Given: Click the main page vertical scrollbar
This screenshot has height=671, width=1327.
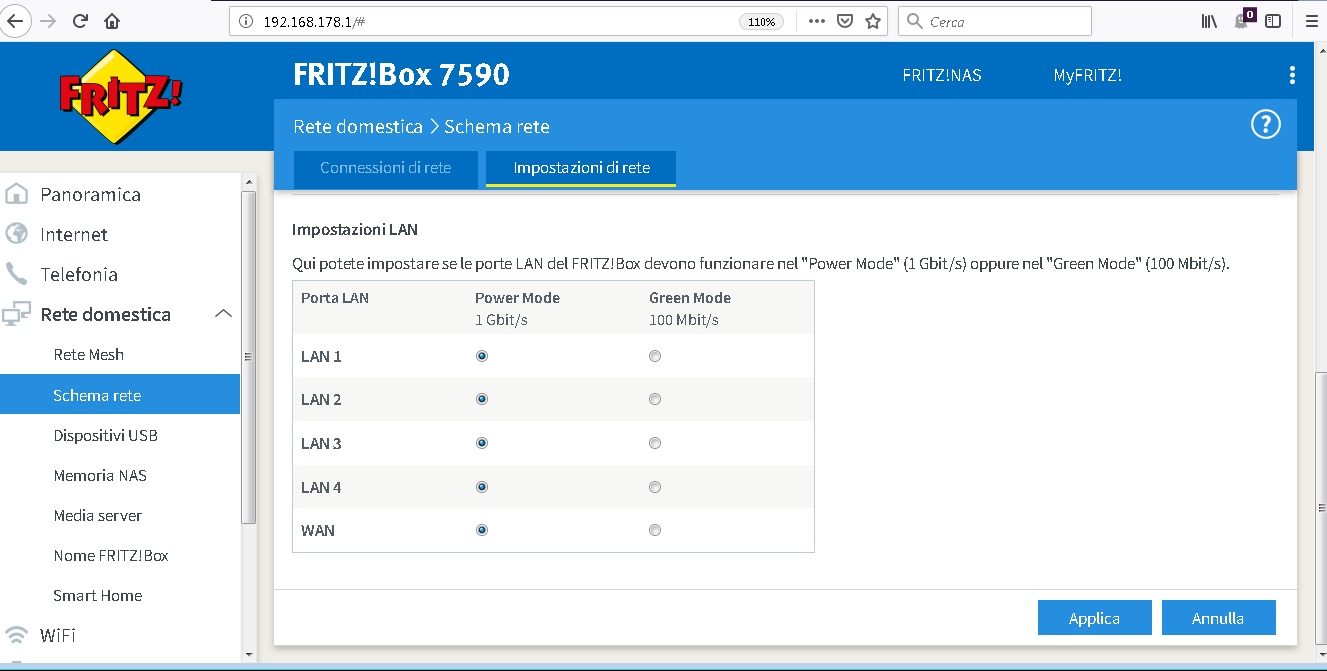Looking at the screenshot, I should click(1321, 510).
